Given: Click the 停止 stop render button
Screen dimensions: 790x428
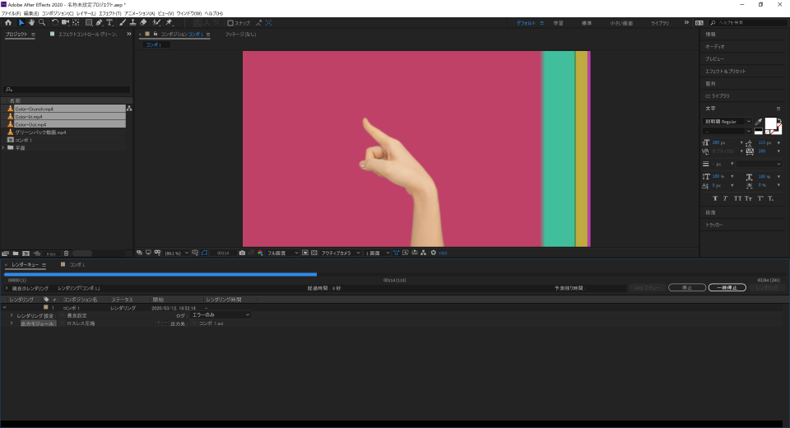Looking at the screenshot, I should click(x=687, y=287).
